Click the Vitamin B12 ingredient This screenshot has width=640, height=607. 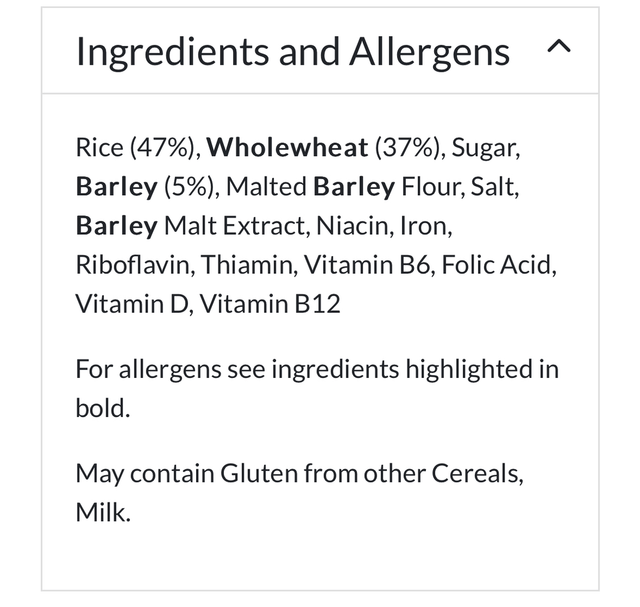pos(271,303)
